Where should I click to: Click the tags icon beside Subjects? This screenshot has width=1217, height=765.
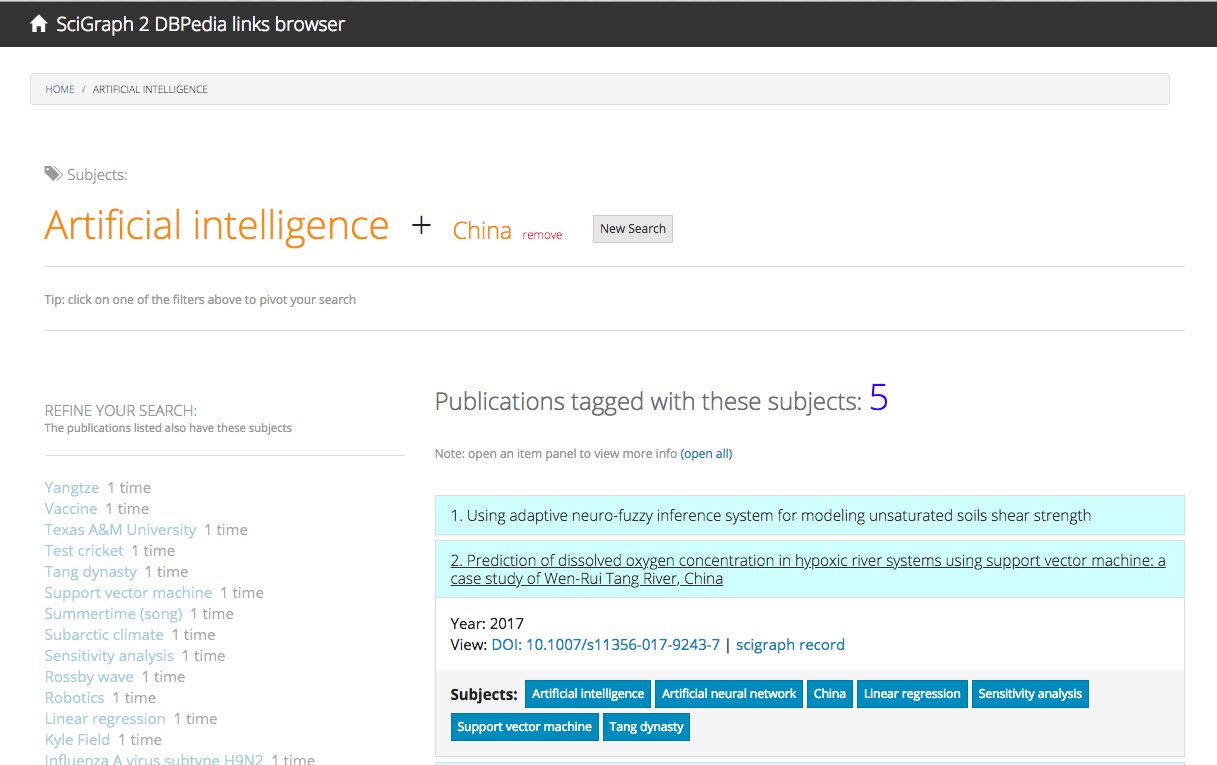[x=53, y=174]
